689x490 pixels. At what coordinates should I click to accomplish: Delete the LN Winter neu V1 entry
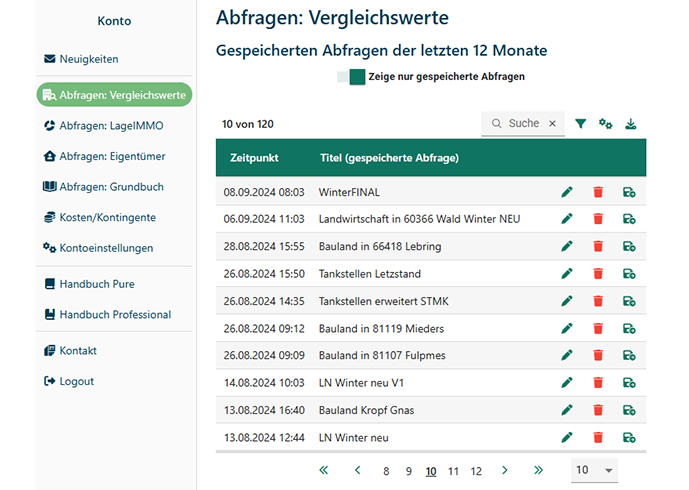point(598,383)
